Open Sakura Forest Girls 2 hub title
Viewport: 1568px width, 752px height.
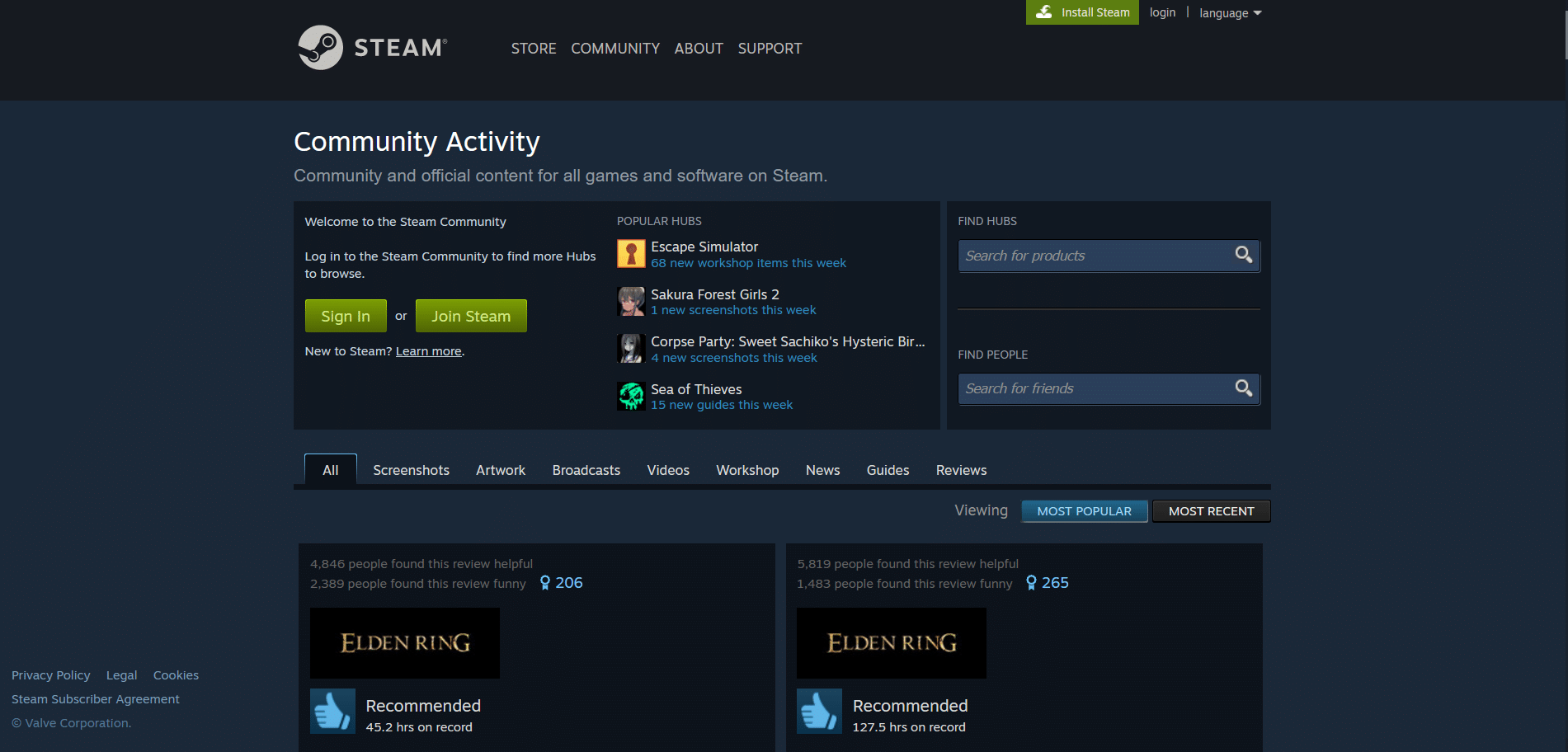(715, 294)
